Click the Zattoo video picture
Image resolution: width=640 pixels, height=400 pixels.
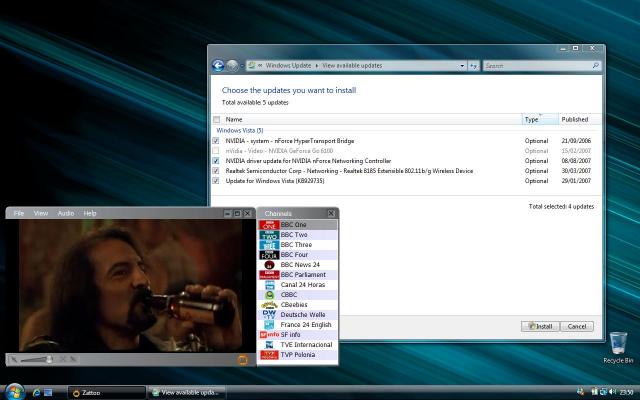click(x=130, y=285)
